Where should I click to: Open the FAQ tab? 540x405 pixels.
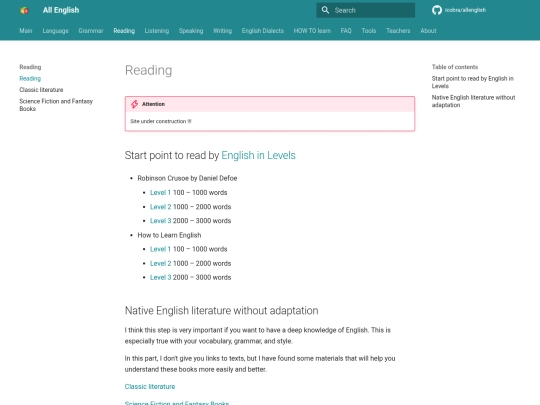[x=346, y=31]
